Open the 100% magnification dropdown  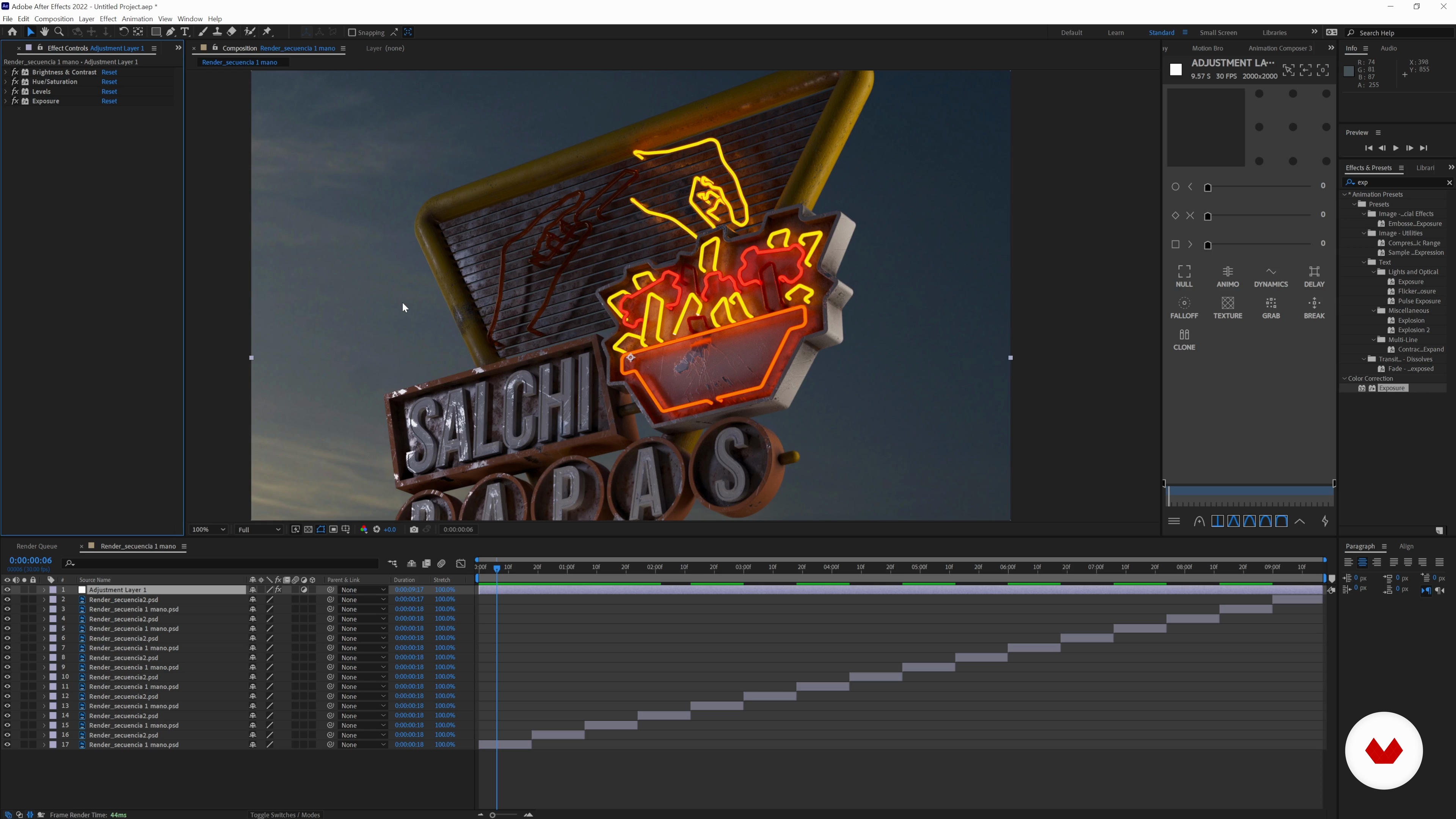(x=209, y=530)
